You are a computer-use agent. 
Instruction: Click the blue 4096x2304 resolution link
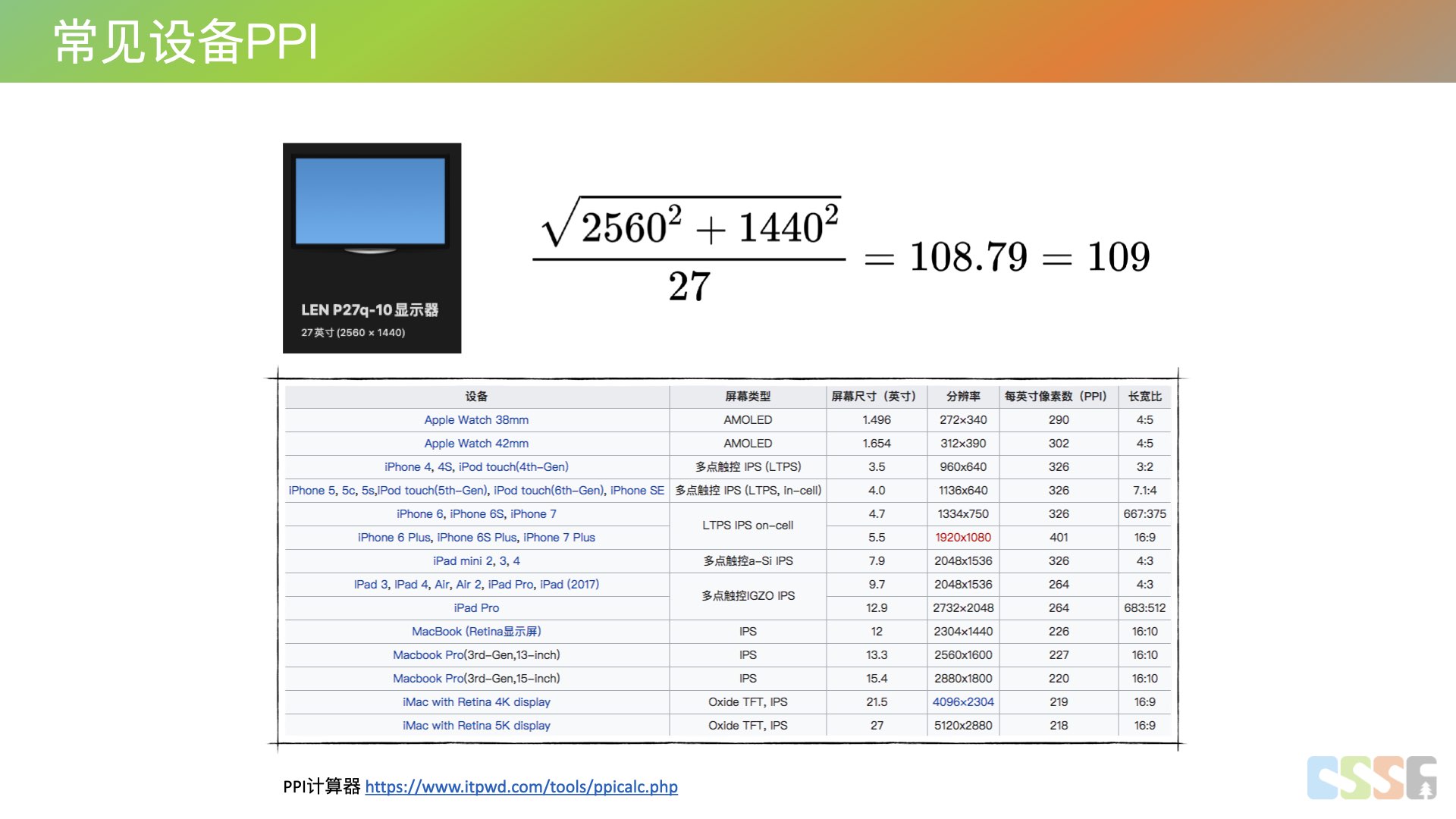tap(963, 702)
